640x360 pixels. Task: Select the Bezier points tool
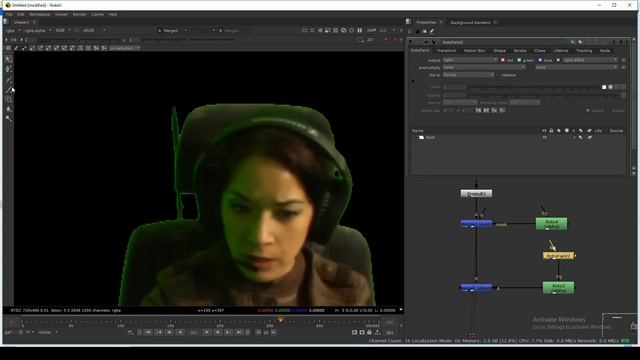click(9, 69)
